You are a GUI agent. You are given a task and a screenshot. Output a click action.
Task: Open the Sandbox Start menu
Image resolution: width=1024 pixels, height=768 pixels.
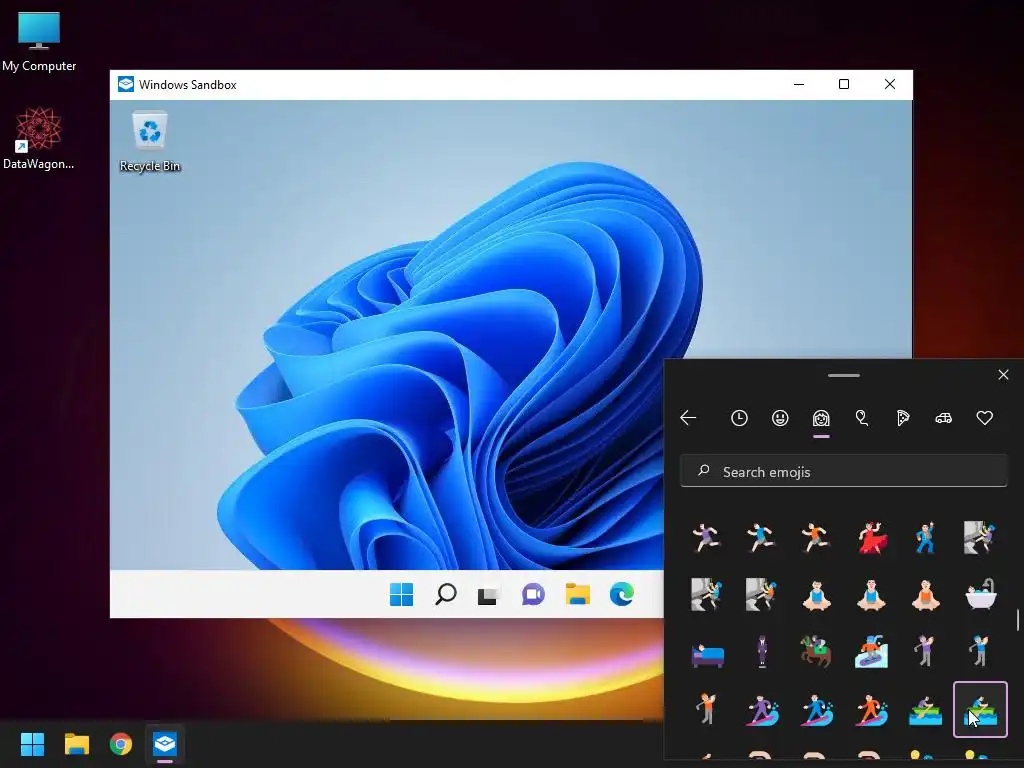point(402,594)
